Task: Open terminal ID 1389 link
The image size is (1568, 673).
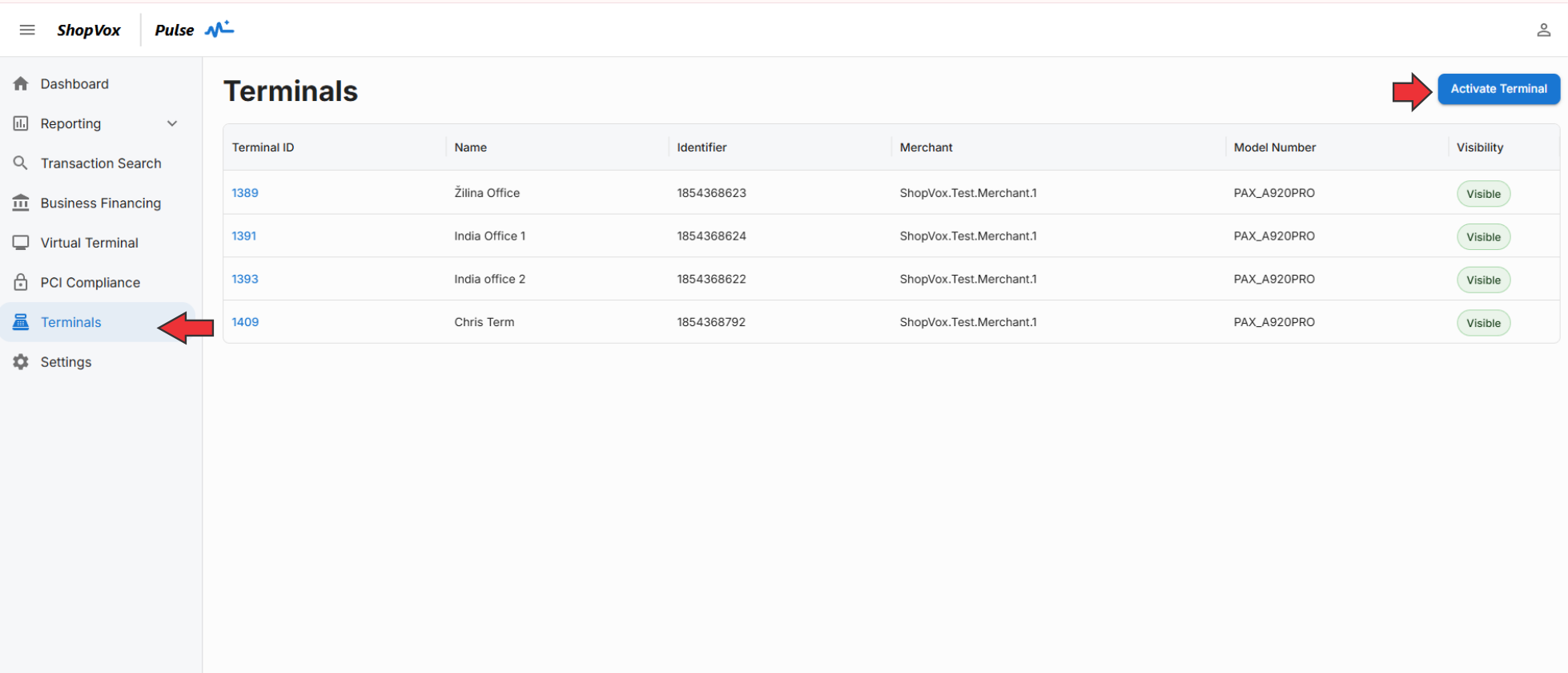Action: (x=245, y=193)
